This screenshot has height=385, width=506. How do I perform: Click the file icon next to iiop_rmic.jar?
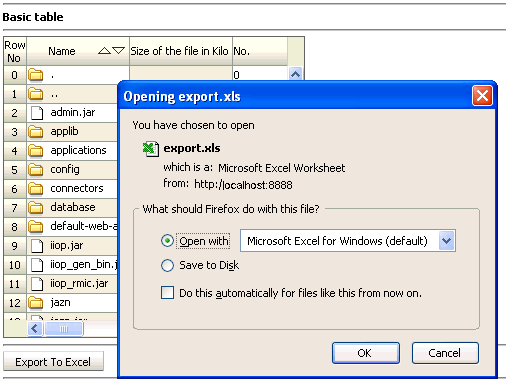37,284
